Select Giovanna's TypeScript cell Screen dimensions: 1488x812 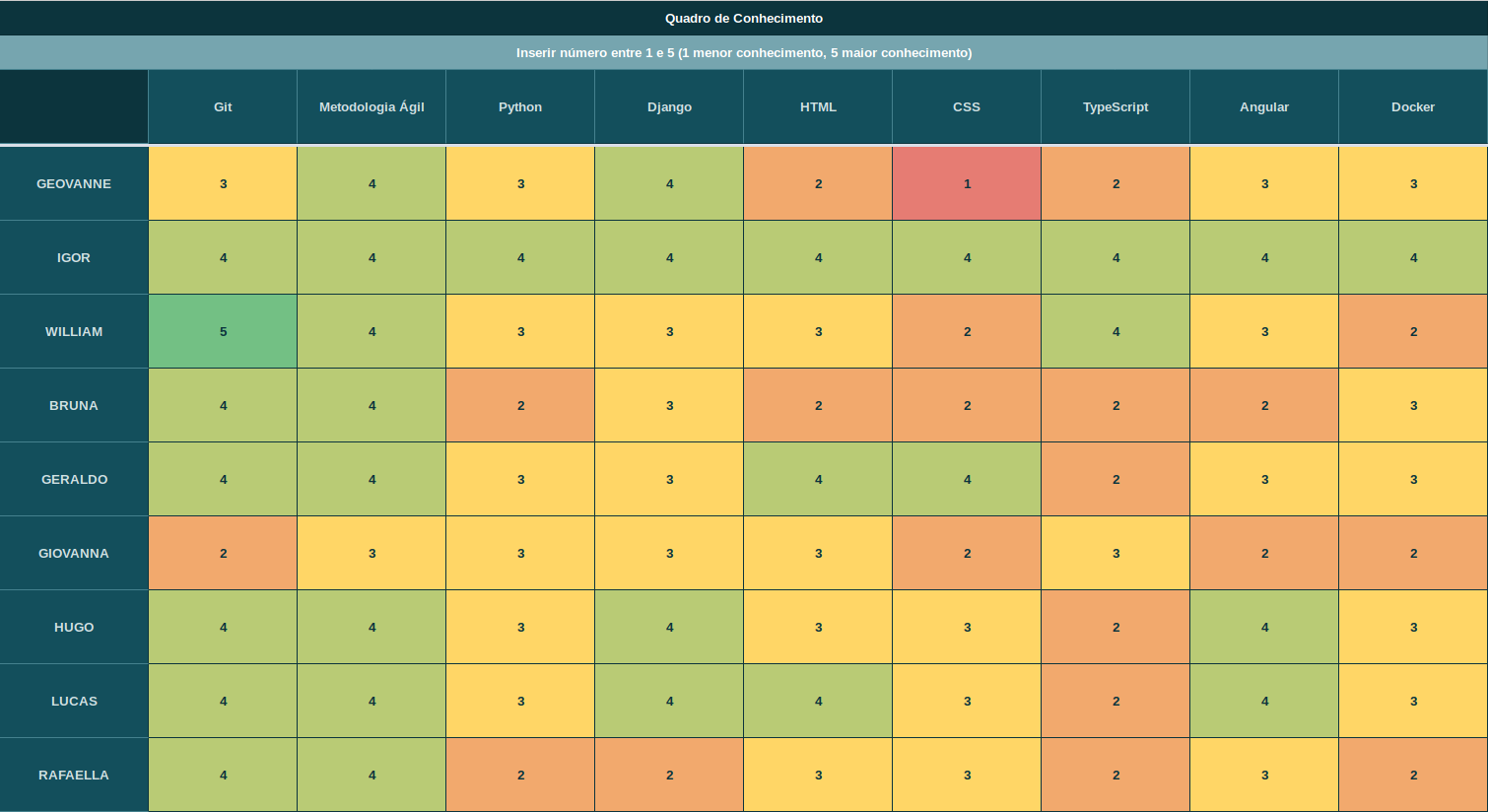coord(1116,553)
